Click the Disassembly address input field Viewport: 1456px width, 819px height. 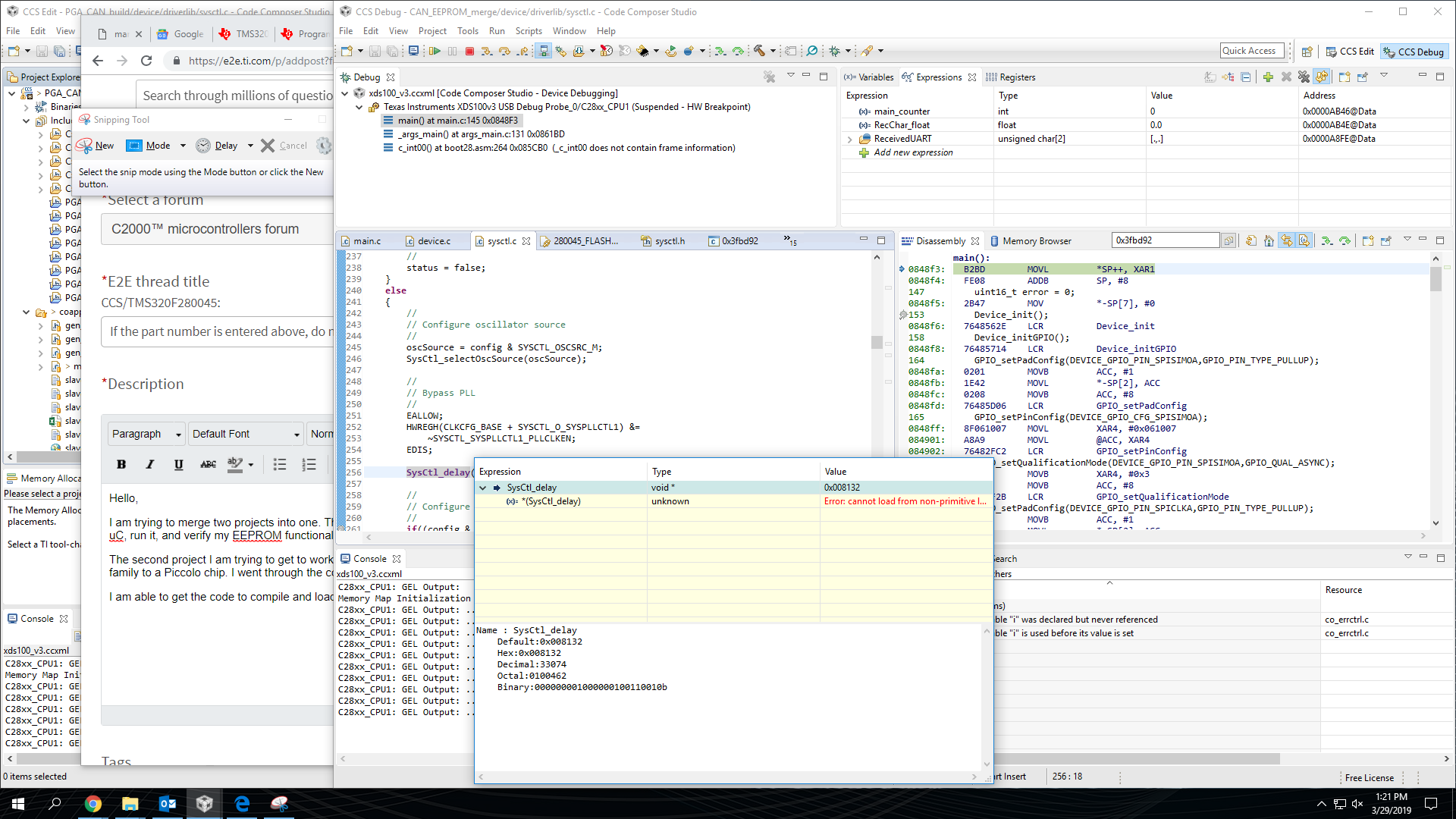[1165, 240]
